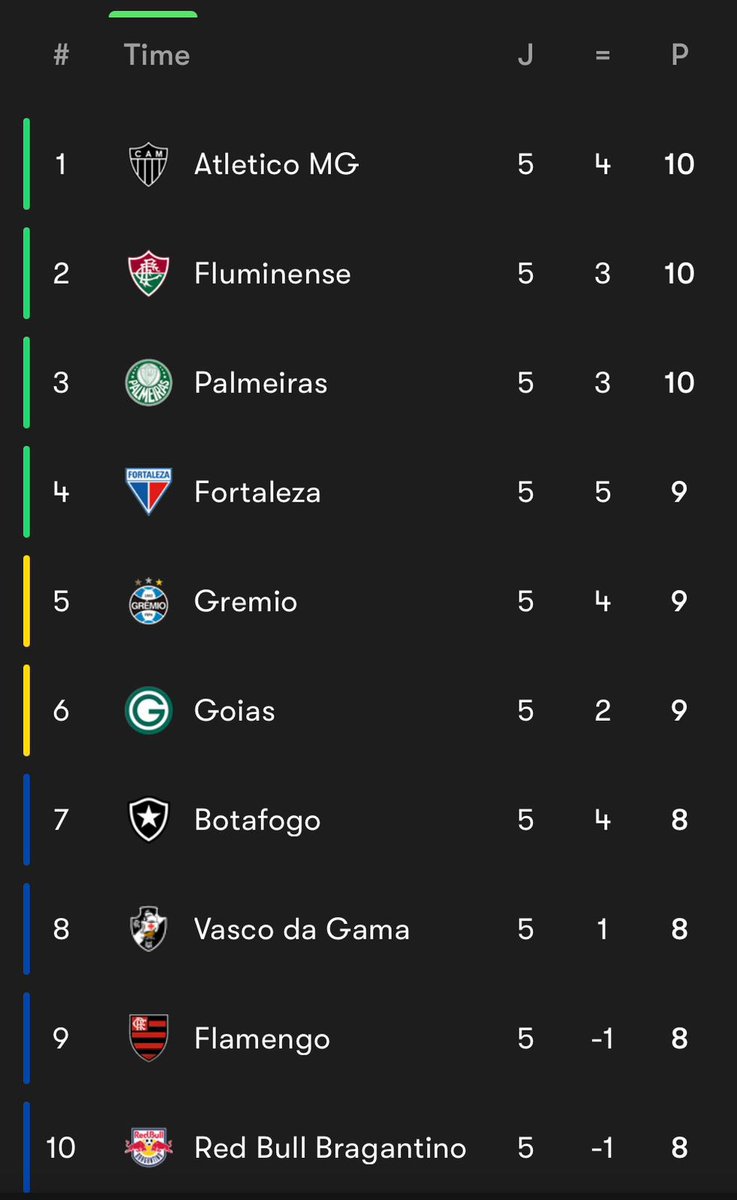Open the Fortaleza team crest
This screenshot has height=1200, width=737.
149,492
